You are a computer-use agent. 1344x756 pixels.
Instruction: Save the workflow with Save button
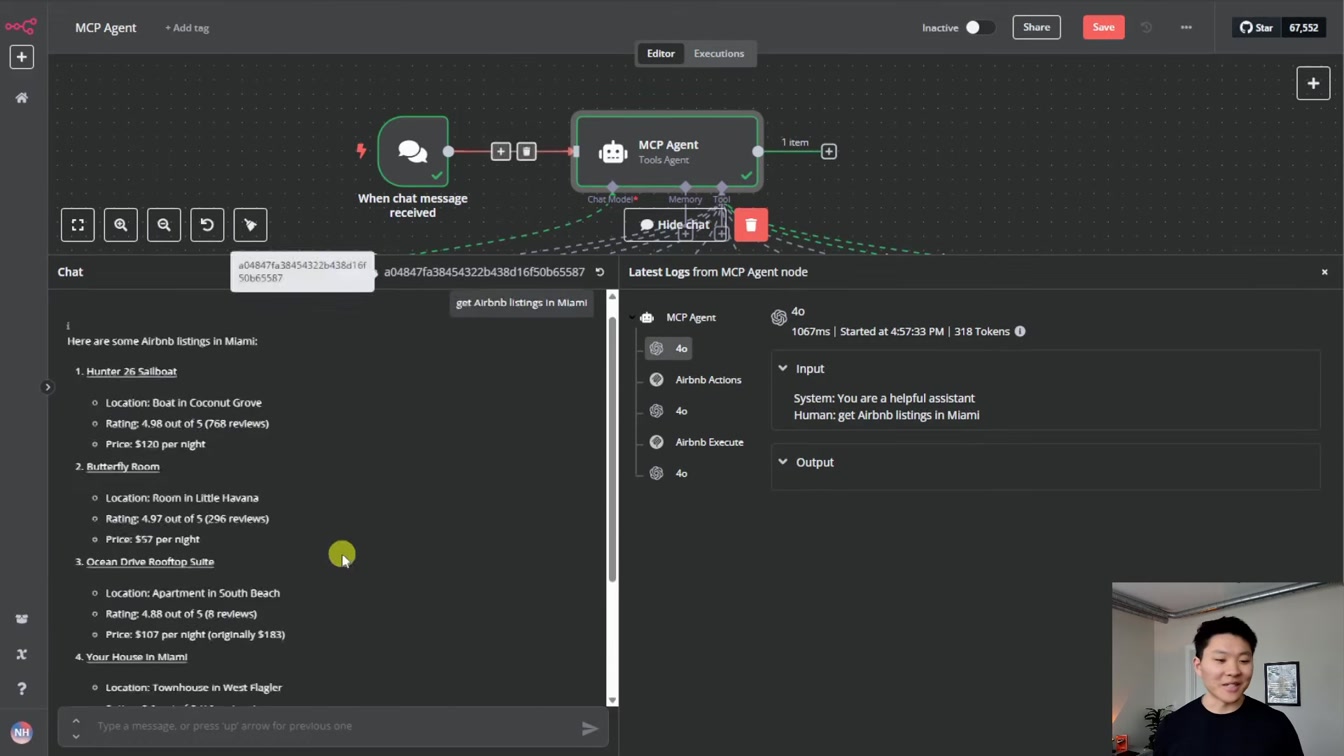click(1103, 27)
